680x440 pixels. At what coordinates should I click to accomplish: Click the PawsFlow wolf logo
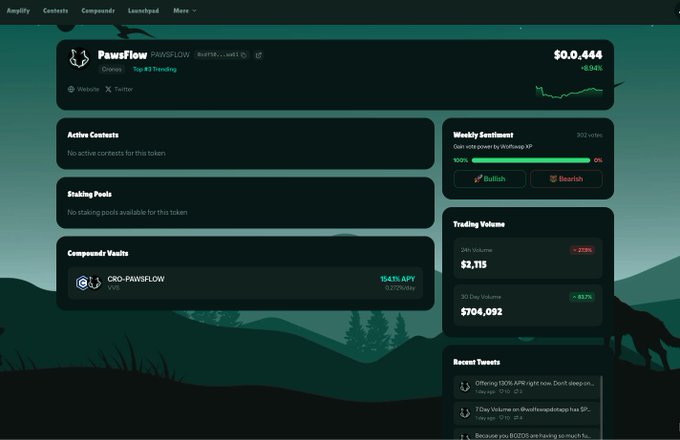[x=79, y=58]
